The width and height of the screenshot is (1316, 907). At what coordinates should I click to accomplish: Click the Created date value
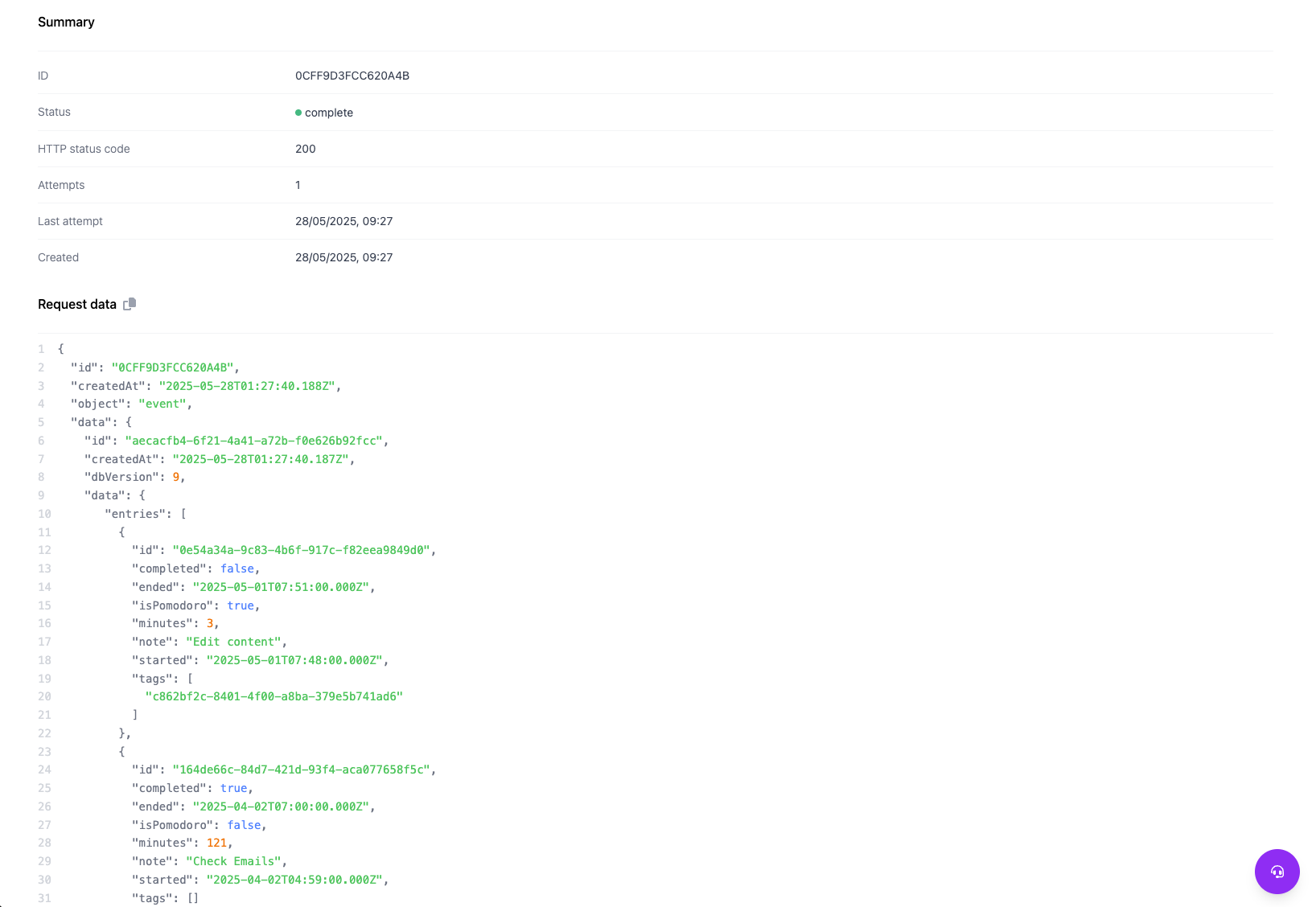click(x=344, y=257)
